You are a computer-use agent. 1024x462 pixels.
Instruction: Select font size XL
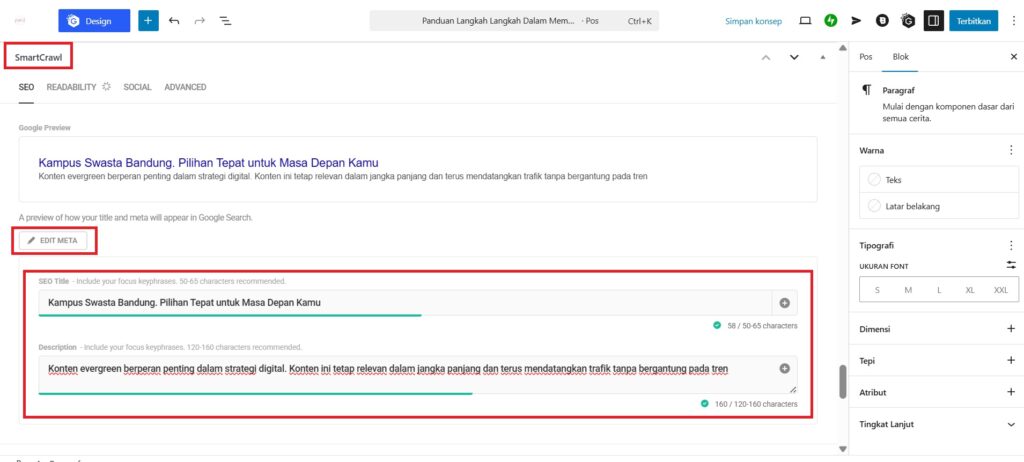point(969,290)
